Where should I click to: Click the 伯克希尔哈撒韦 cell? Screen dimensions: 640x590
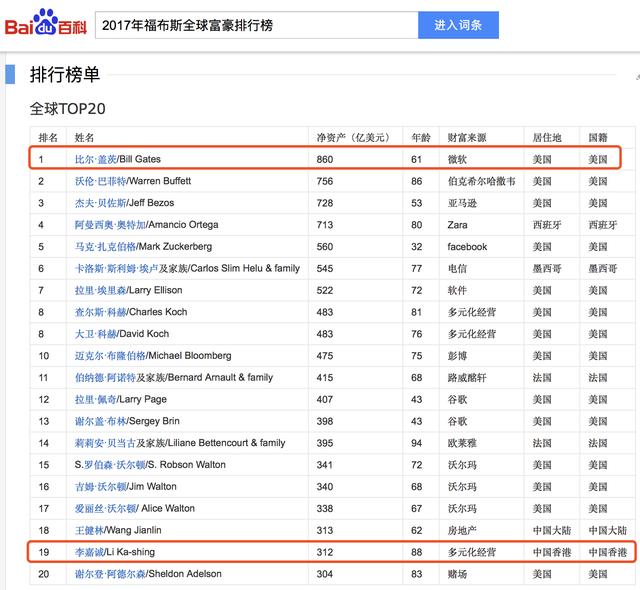[x=481, y=181]
